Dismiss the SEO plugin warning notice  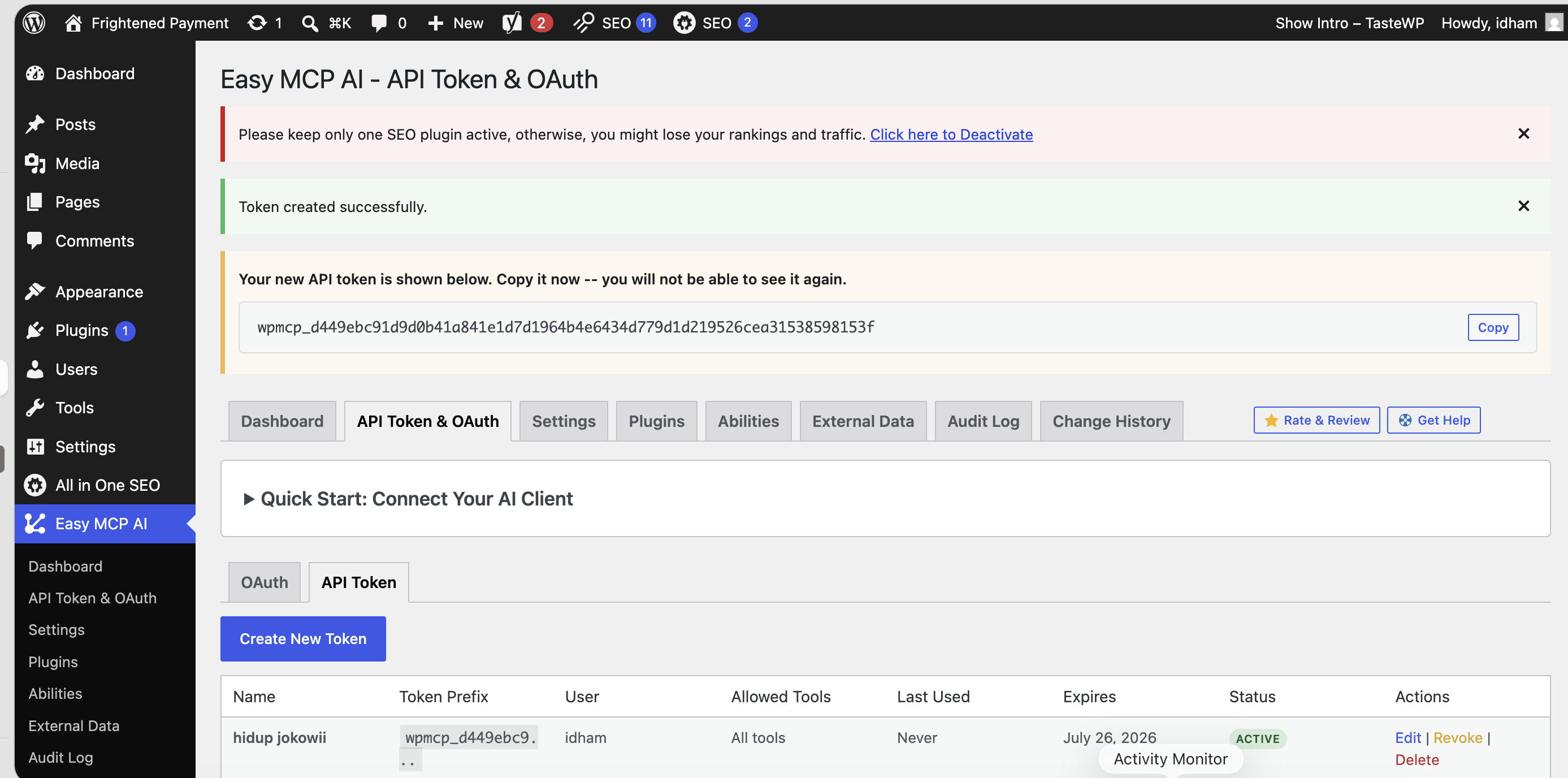pos(1523,133)
